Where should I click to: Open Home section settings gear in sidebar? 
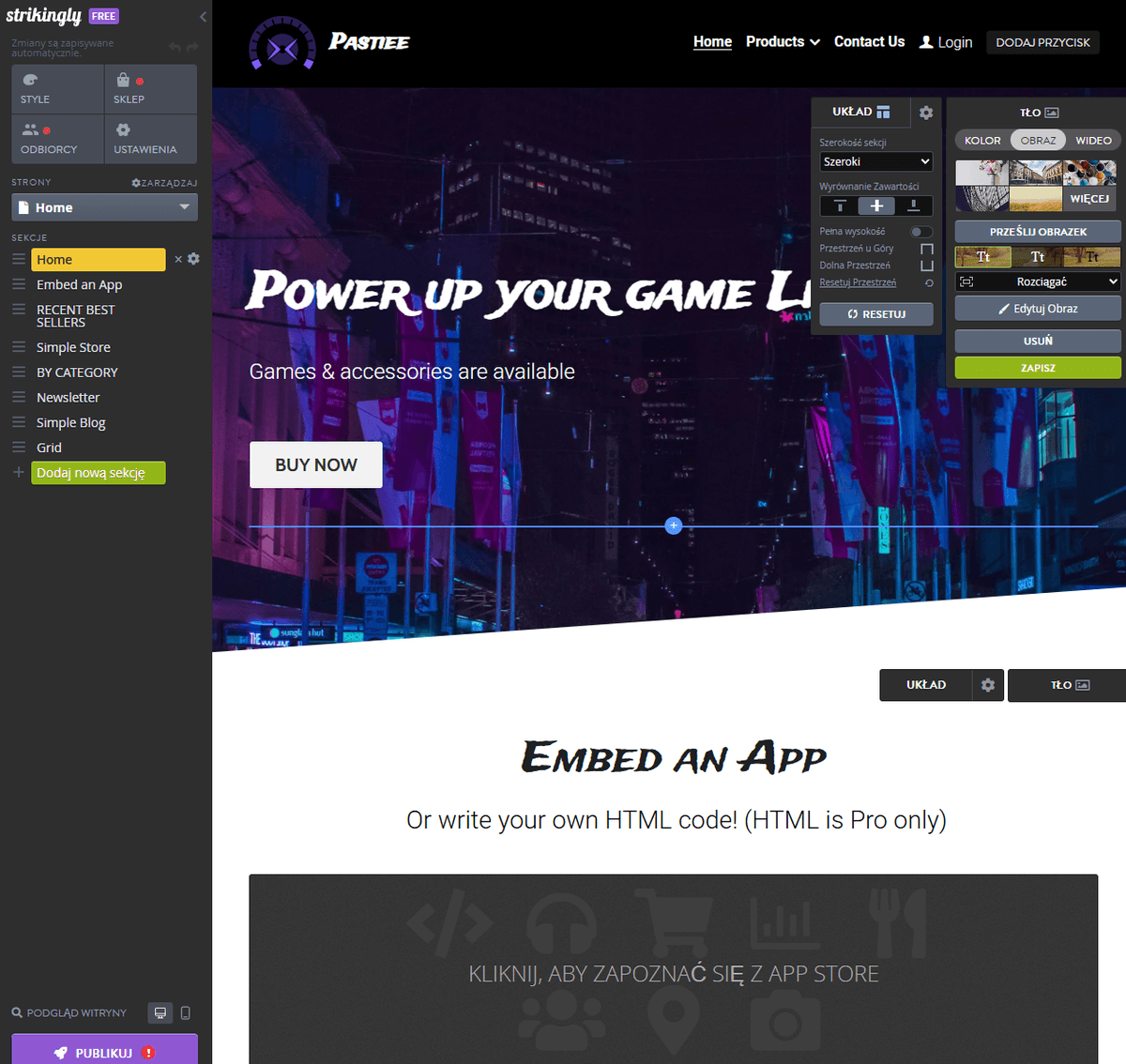(193, 259)
